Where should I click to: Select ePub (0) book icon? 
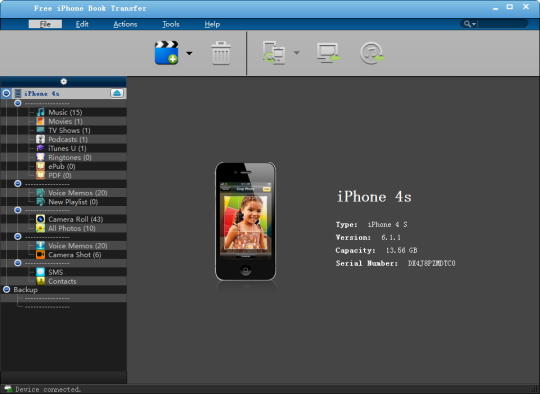click(40, 166)
